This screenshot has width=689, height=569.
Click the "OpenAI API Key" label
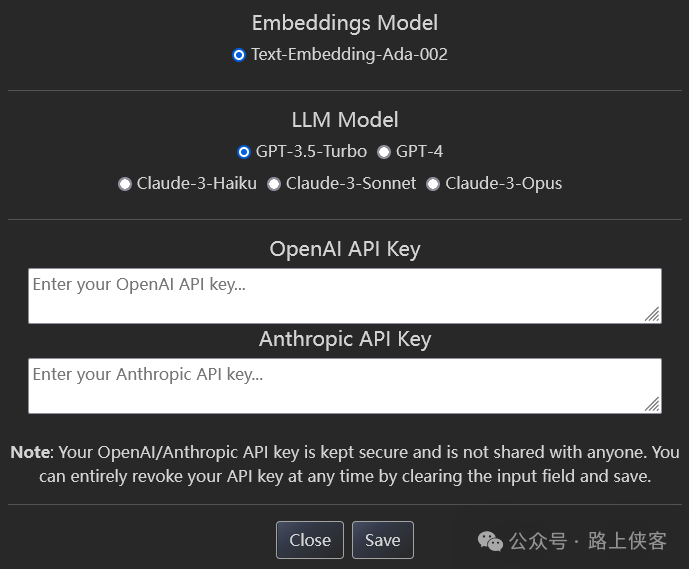point(344,249)
